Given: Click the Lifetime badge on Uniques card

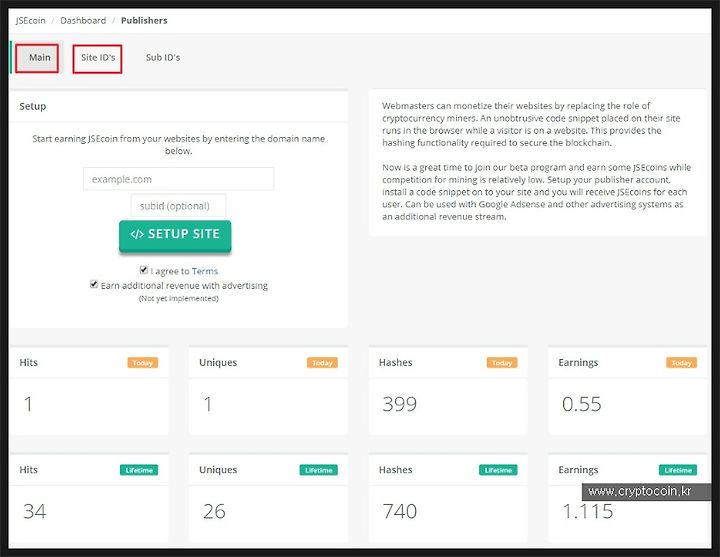Looking at the screenshot, I should pos(319,470).
